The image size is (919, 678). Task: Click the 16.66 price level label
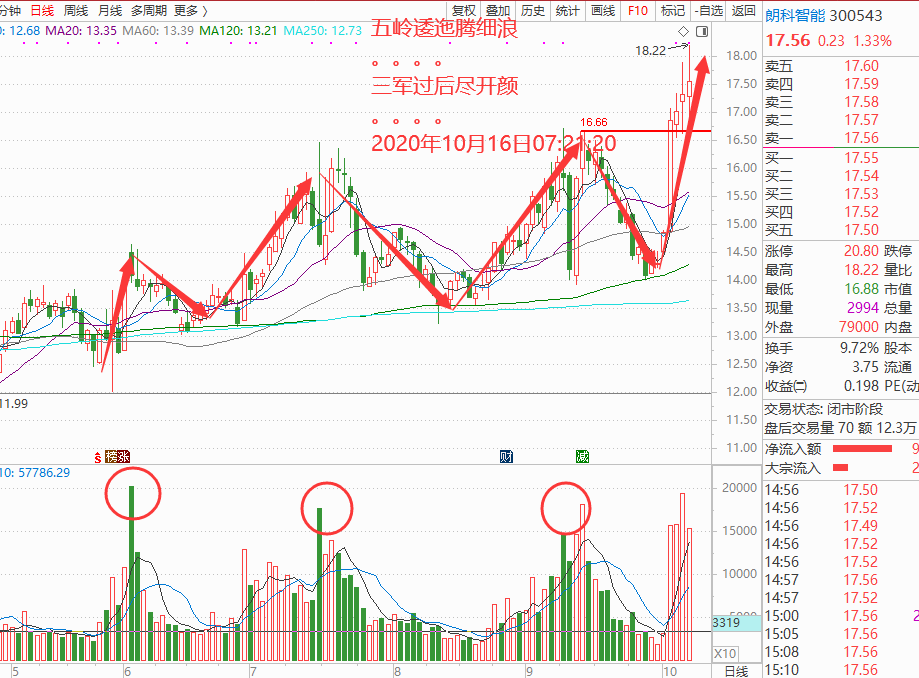[594, 122]
